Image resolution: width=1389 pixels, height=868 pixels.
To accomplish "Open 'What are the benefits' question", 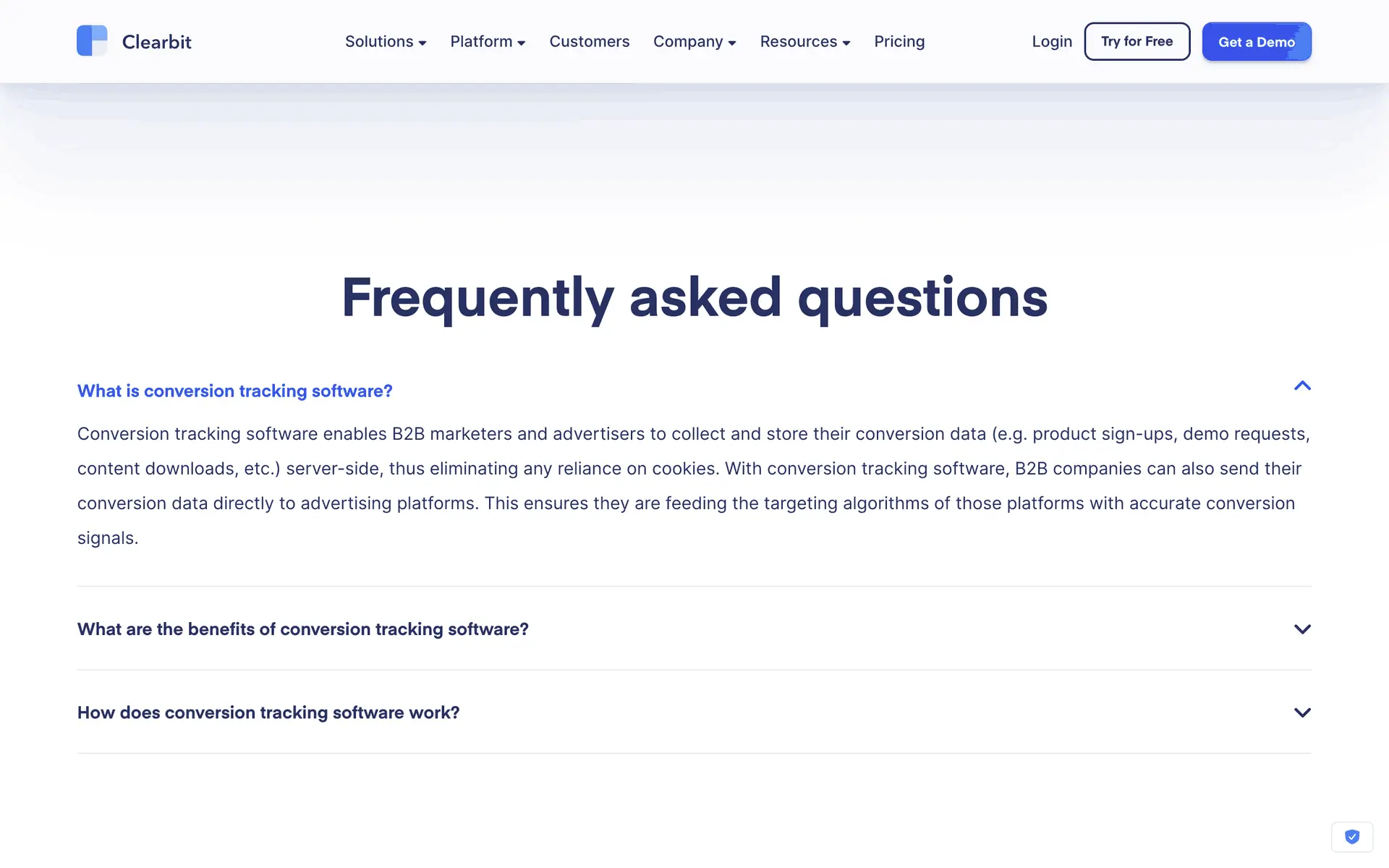I will [x=302, y=629].
